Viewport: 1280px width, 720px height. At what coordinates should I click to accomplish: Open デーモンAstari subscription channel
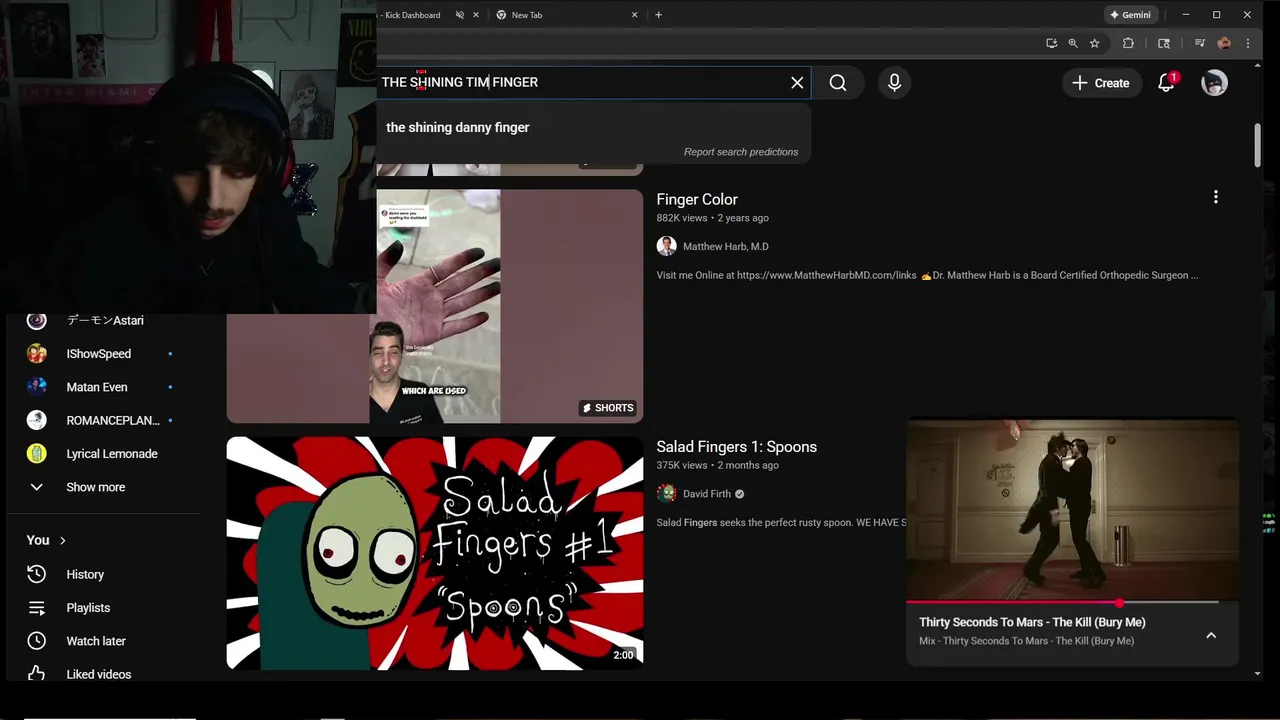(103, 320)
